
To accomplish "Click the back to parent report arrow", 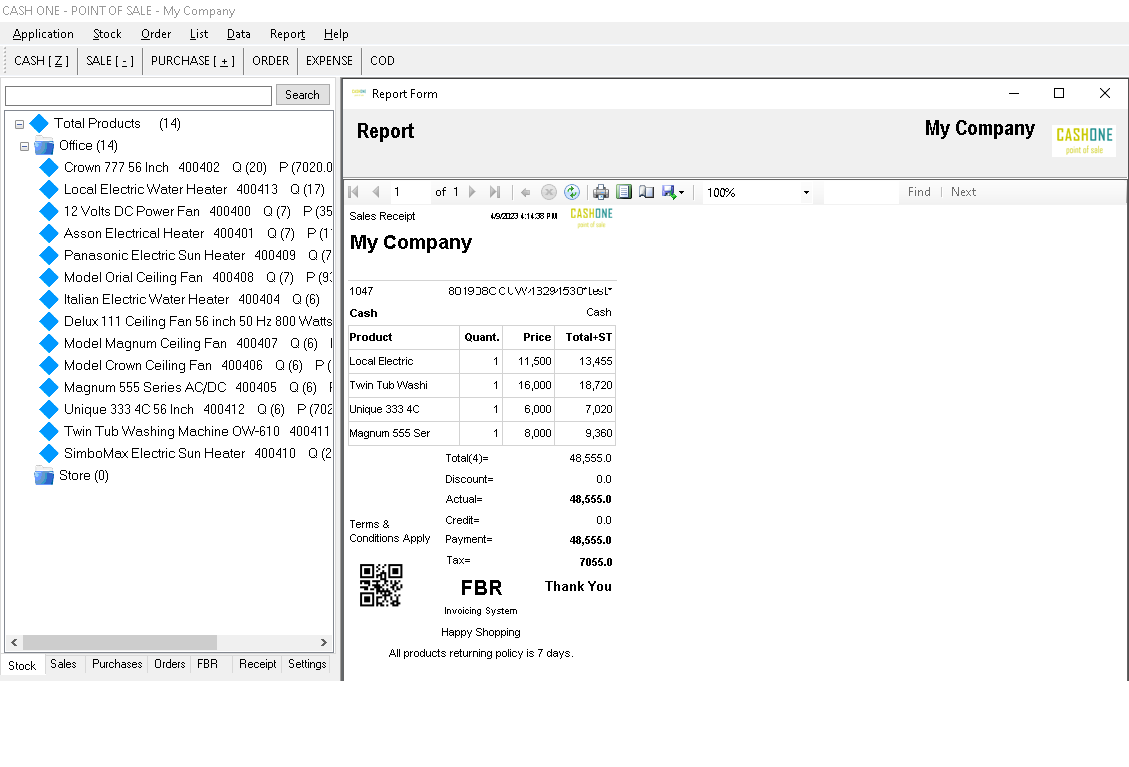I will (x=526, y=192).
